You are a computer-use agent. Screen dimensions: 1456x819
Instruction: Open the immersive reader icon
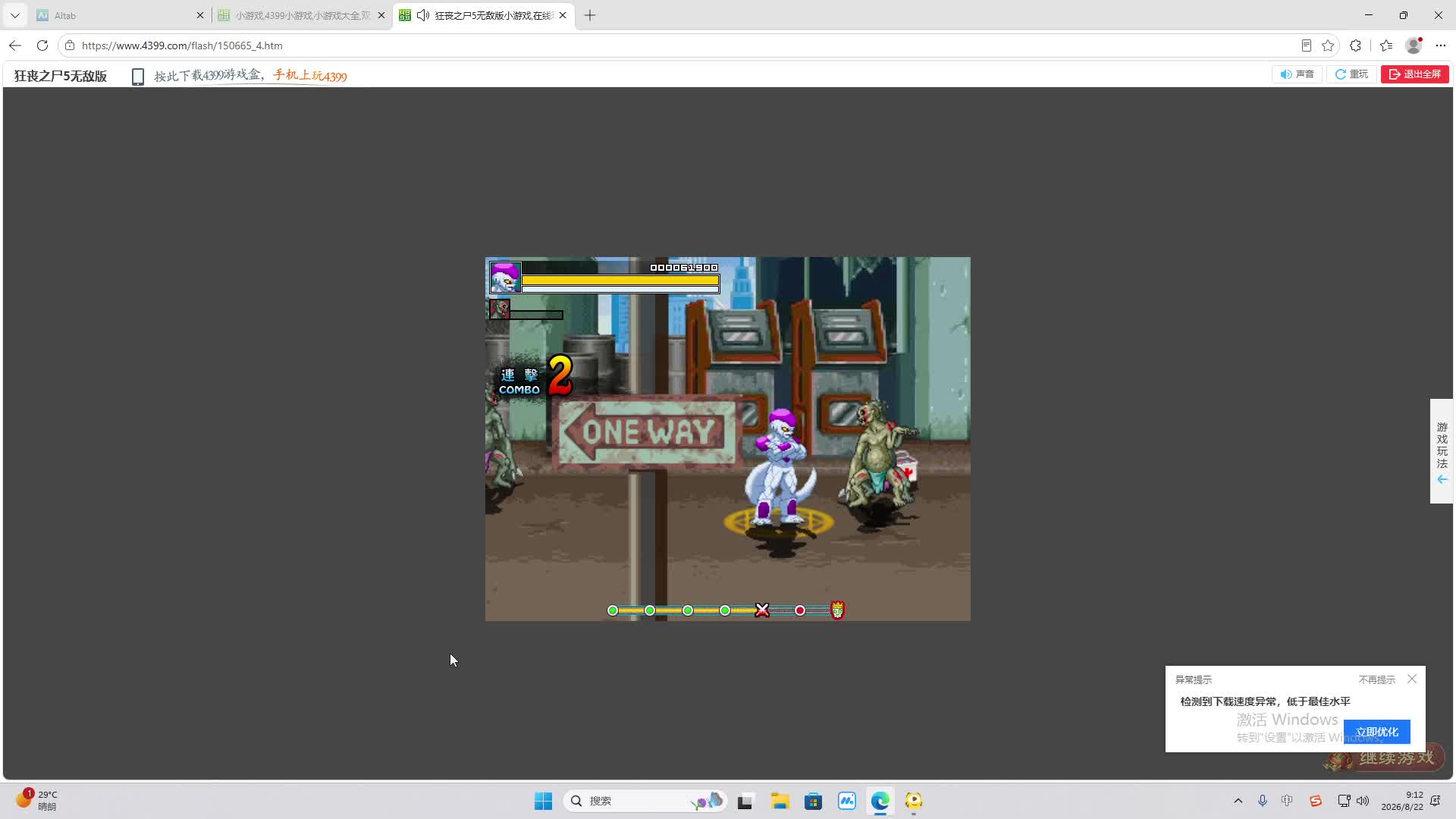[x=1306, y=45]
